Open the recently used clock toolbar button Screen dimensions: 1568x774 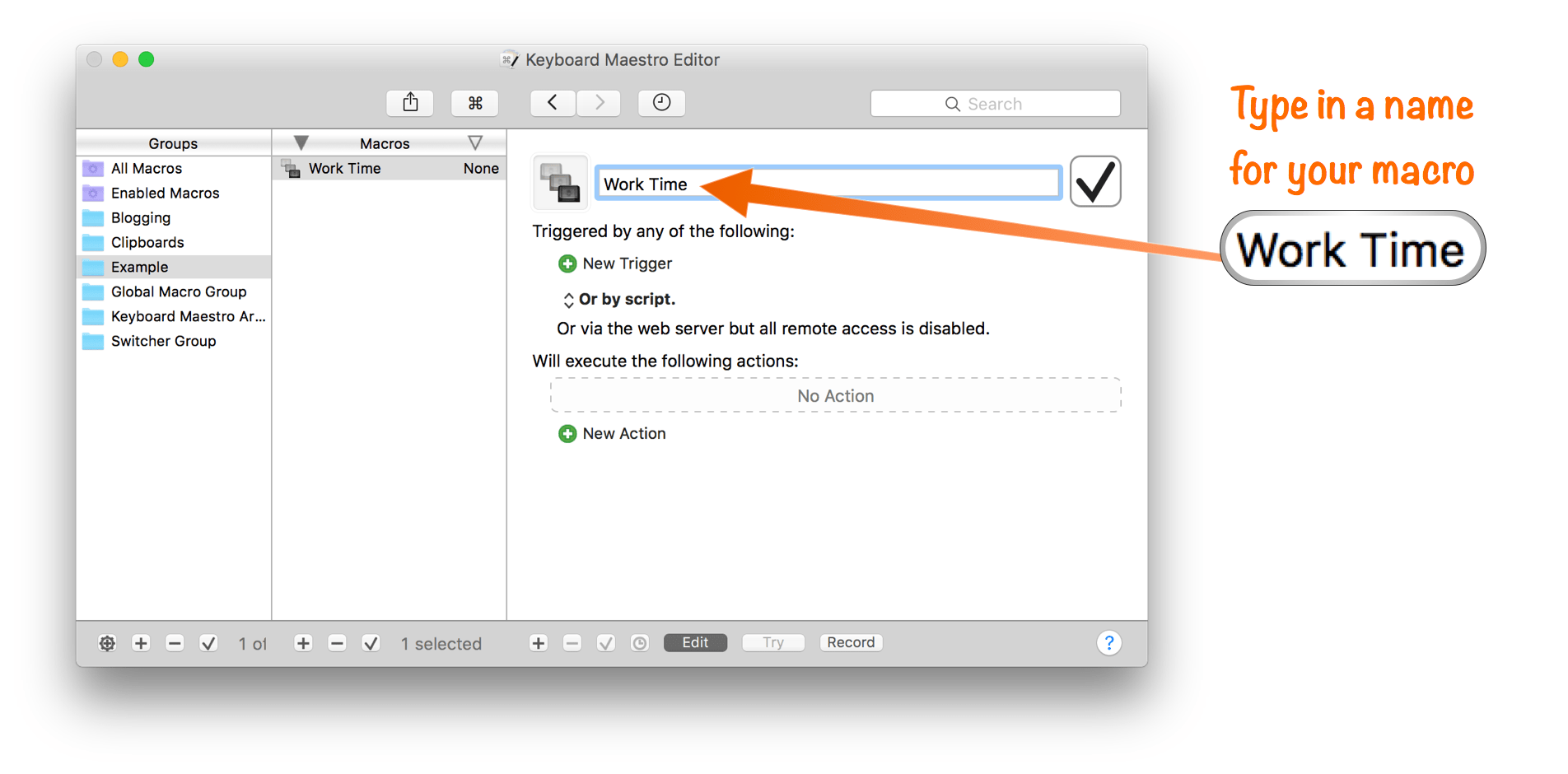tap(661, 103)
